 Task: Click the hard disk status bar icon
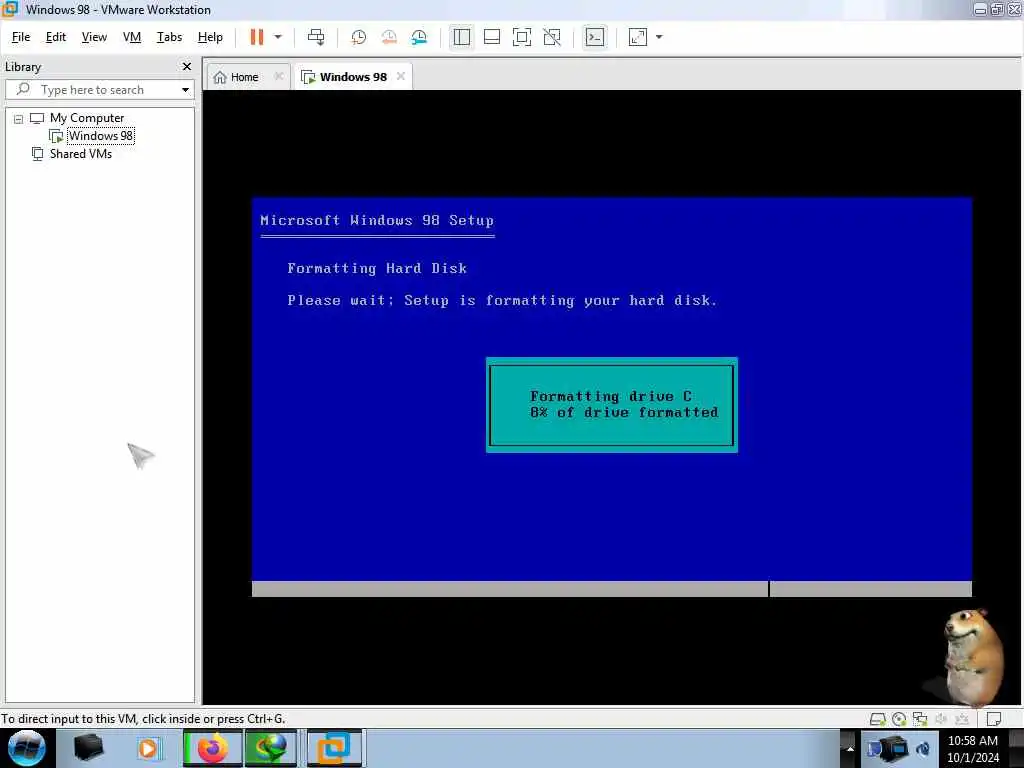tap(878, 719)
